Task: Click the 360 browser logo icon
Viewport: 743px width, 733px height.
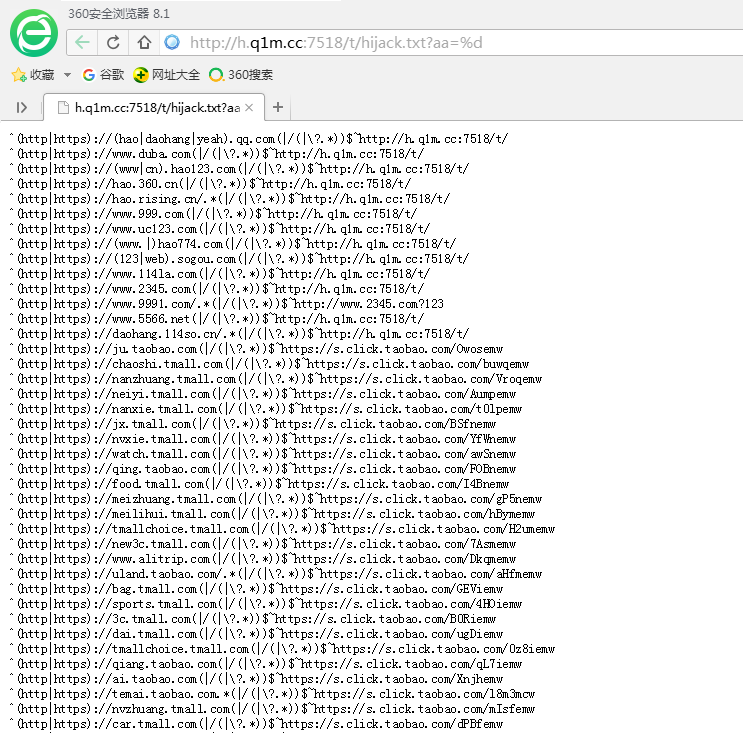Action: [34, 34]
